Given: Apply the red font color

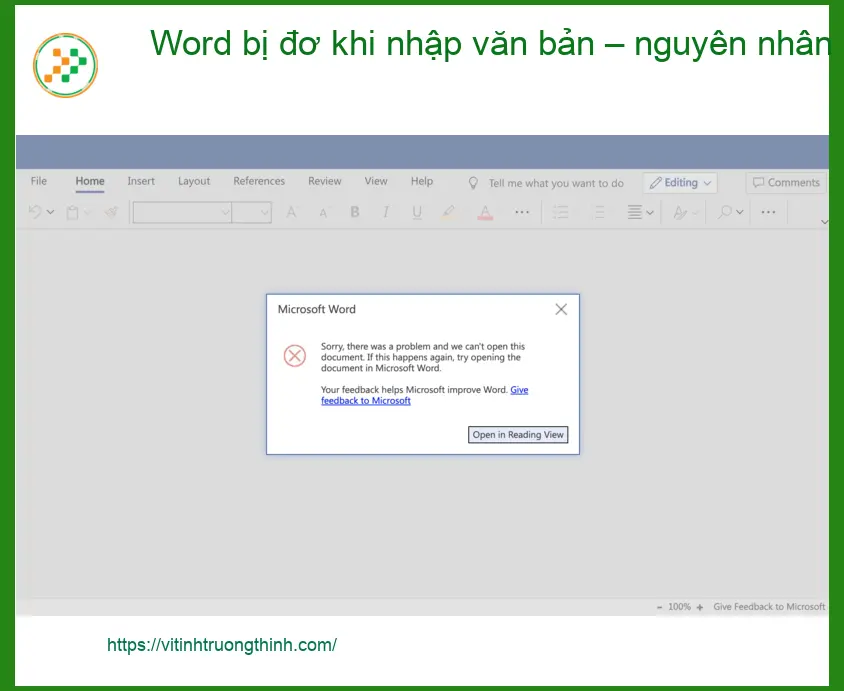Looking at the screenshot, I should (485, 213).
